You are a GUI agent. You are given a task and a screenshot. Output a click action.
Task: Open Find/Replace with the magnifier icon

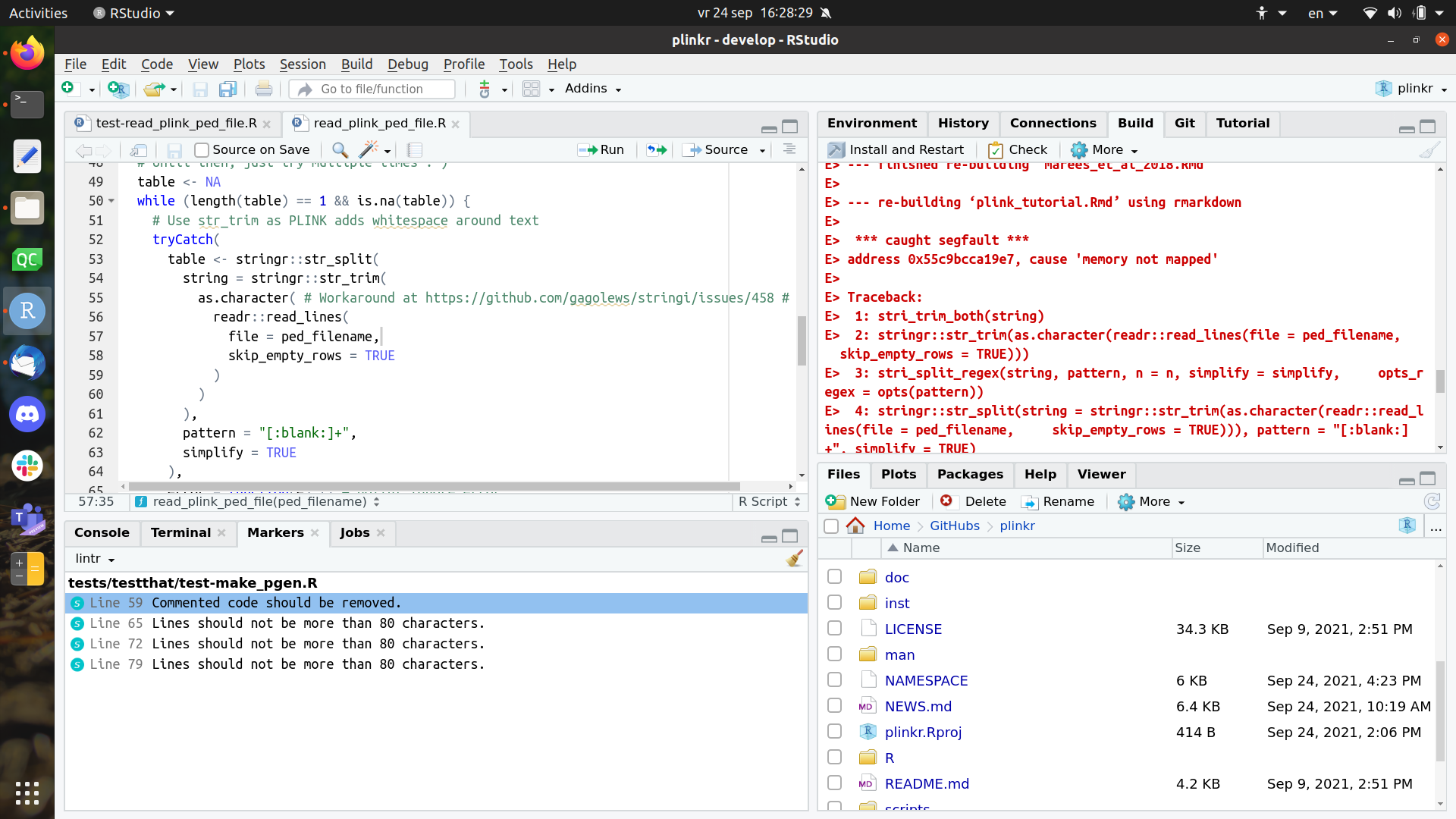click(x=339, y=150)
